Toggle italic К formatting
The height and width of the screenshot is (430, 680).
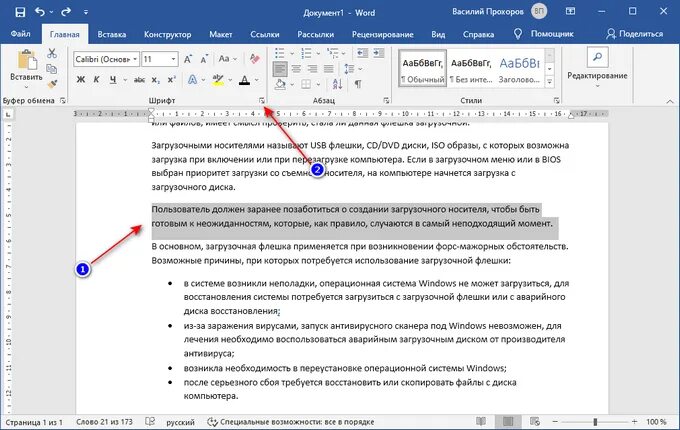tap(96, 80)
